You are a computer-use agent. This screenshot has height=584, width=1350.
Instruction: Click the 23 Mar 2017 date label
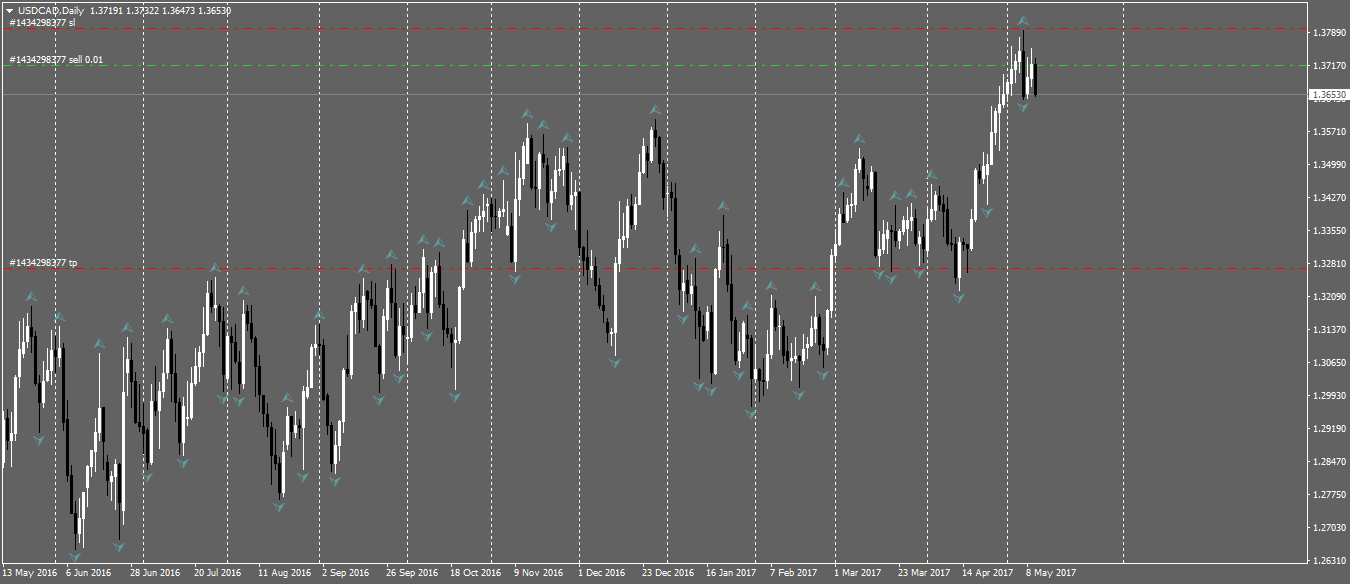924,574
